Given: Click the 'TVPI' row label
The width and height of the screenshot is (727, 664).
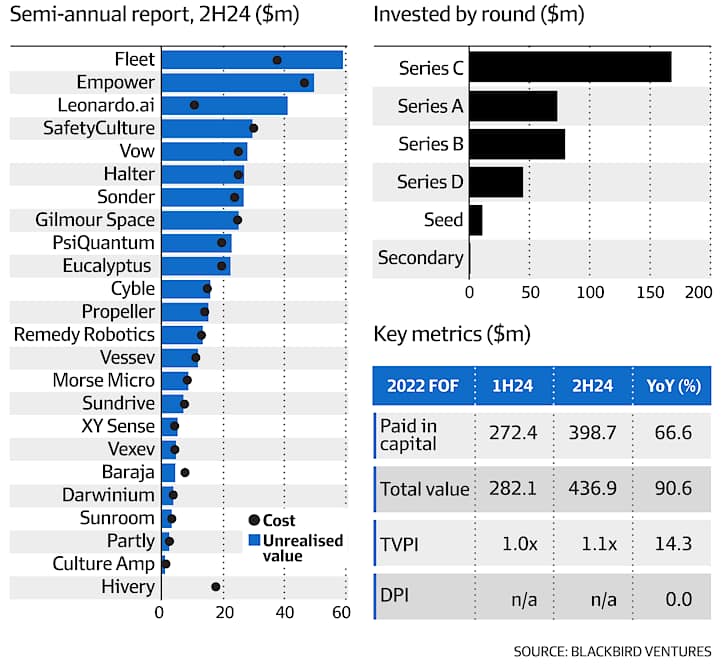Looking at the screenshot, I should coord(399,544).
